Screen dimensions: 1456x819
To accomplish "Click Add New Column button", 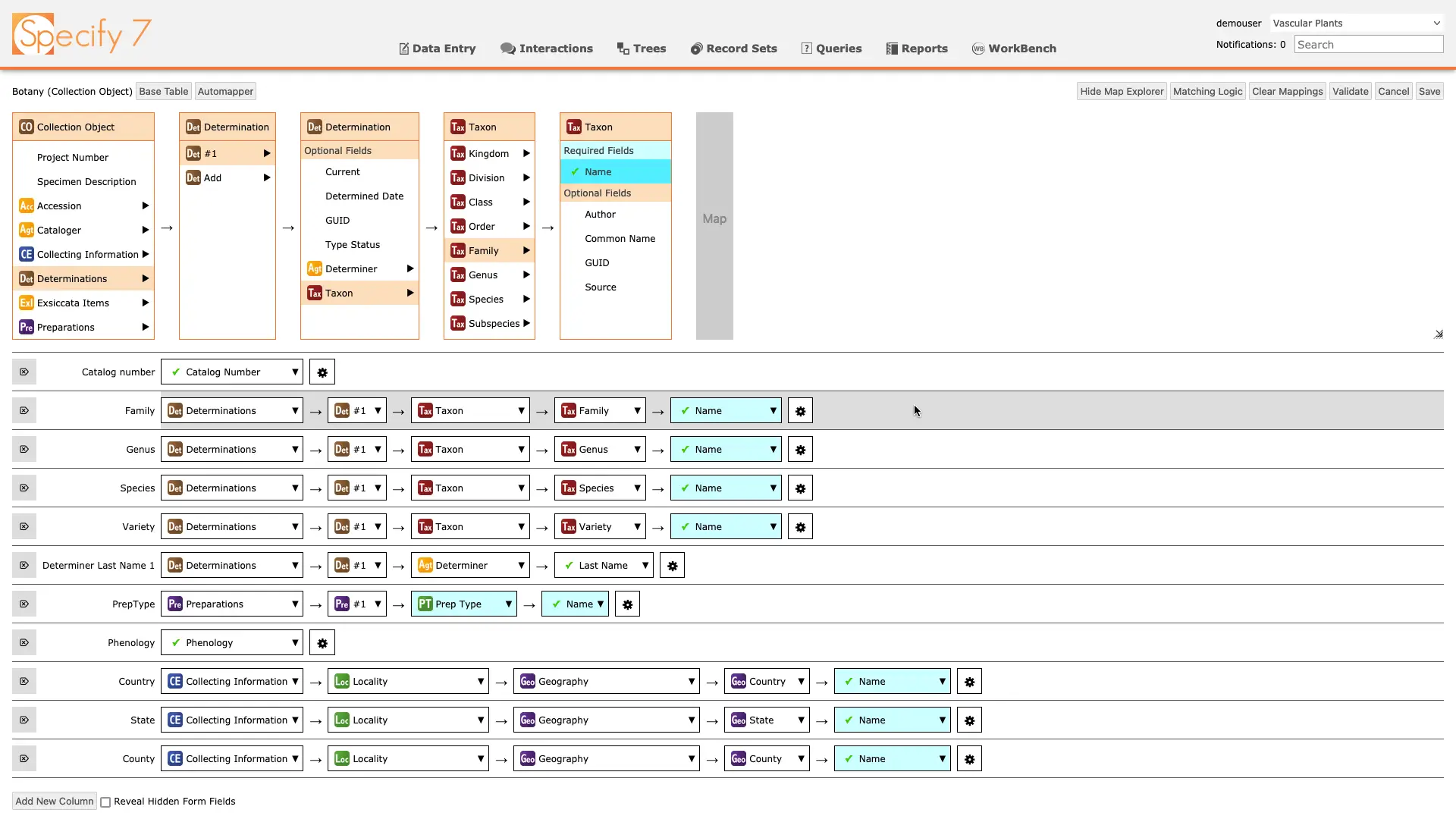I will 55,802.
